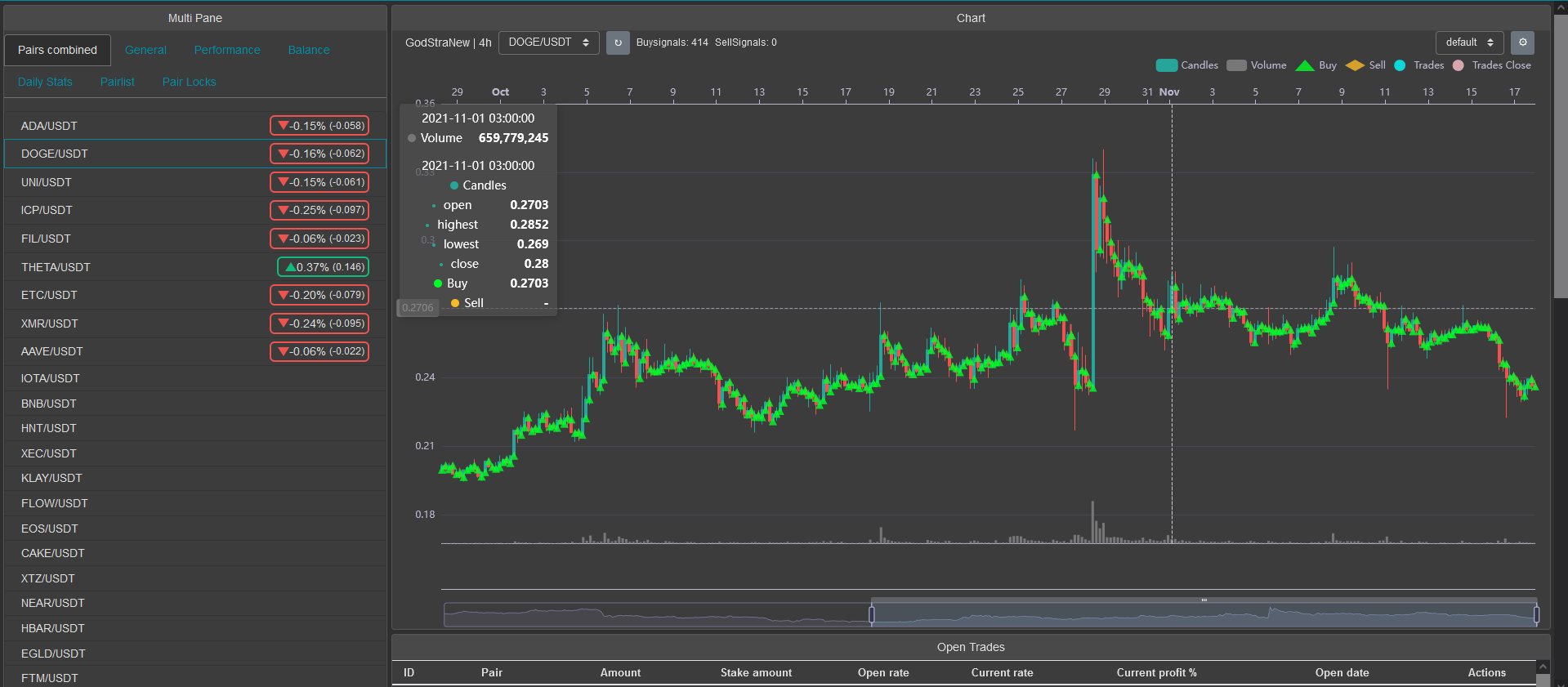The width and height of the screenshot is (1568, 687).
Task: Click Open date column header
Action: click(1342, 672)
